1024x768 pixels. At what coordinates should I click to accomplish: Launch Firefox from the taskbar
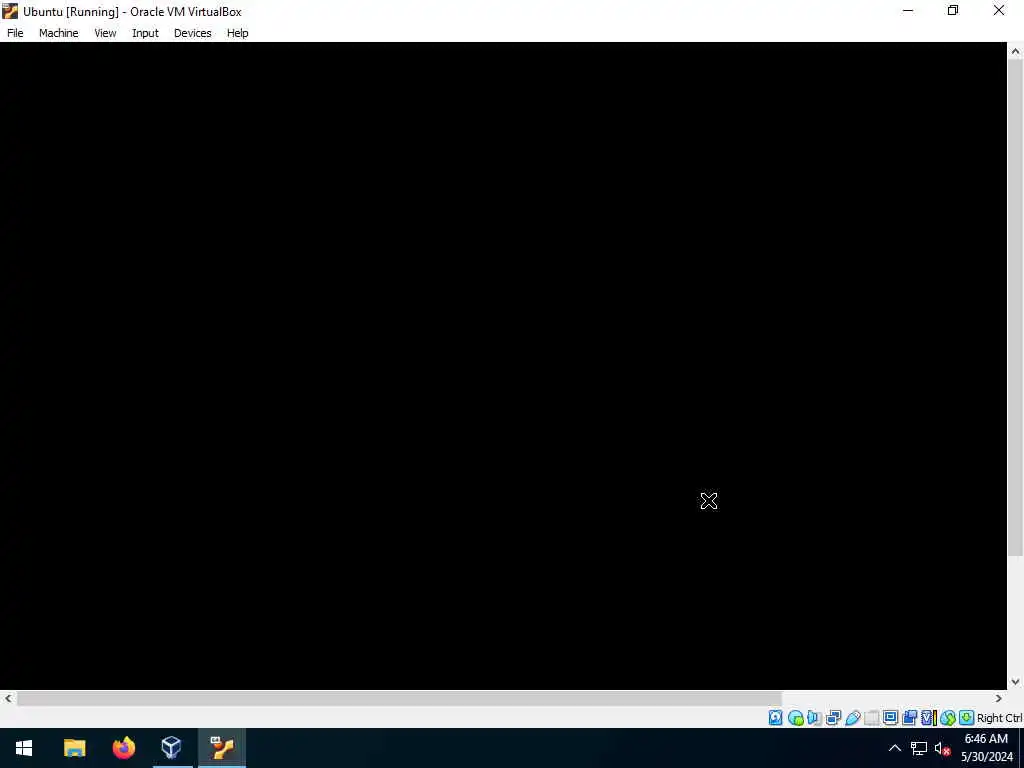pyautogui.click(x=123, y=748)
